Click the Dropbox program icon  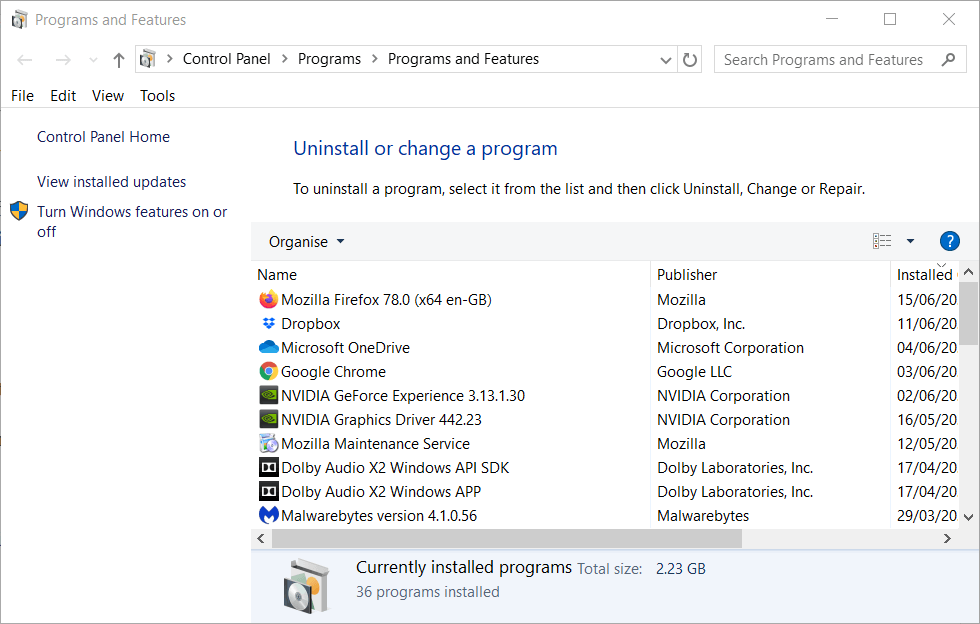click(269, 323)
